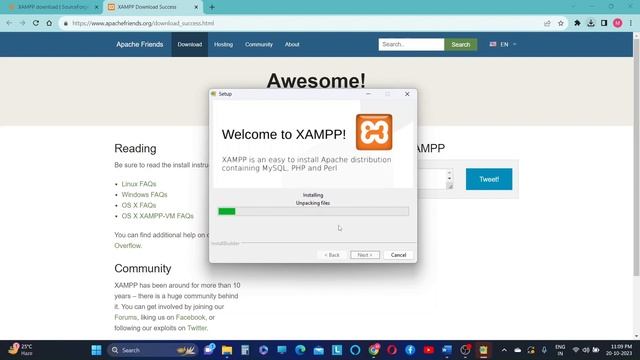Minimize the Setup dialog
Viewport: 640px width, 360px height.
coord(369,94)
